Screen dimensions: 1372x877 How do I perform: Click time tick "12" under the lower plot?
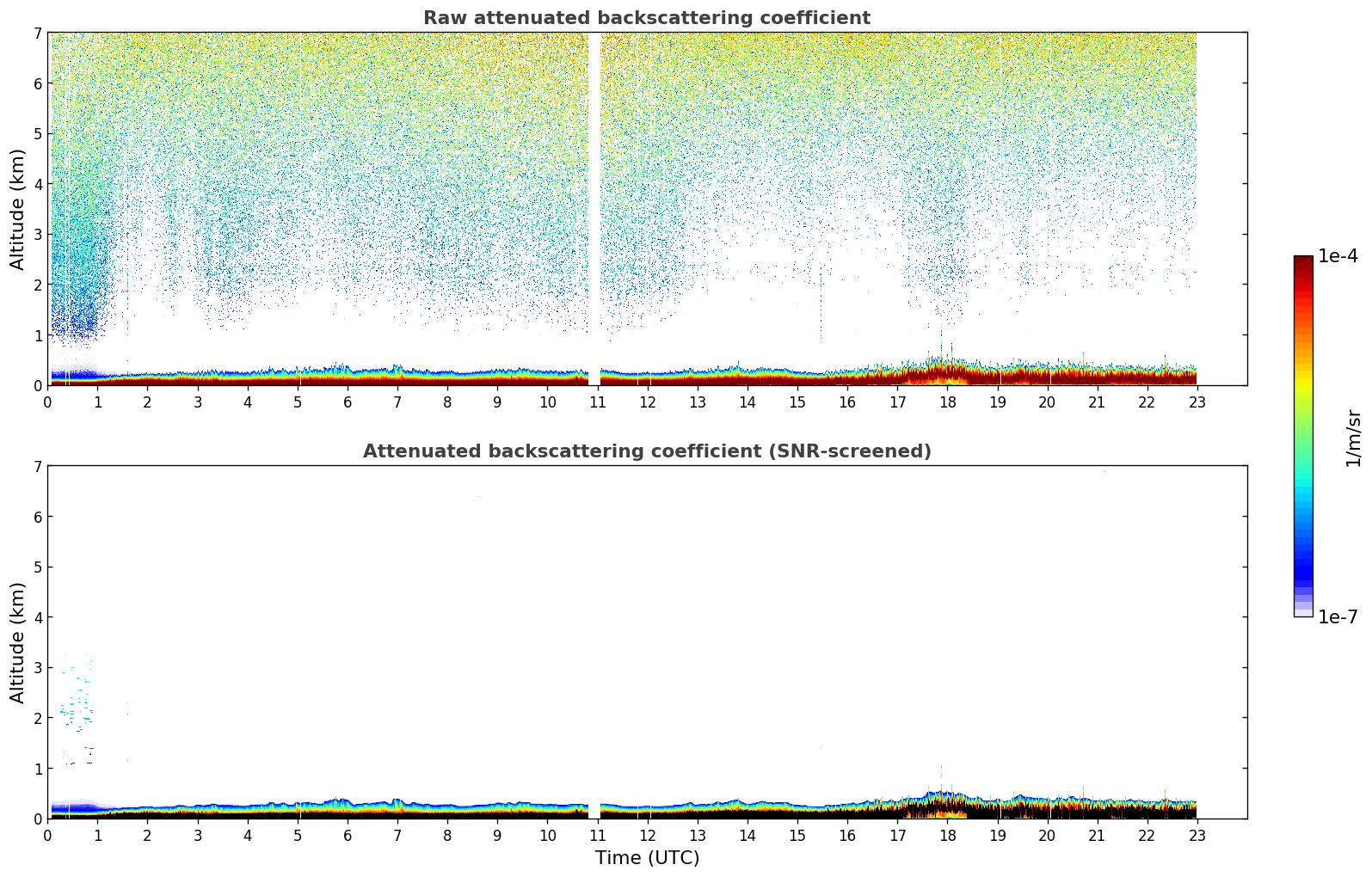(x=647, y=835)
